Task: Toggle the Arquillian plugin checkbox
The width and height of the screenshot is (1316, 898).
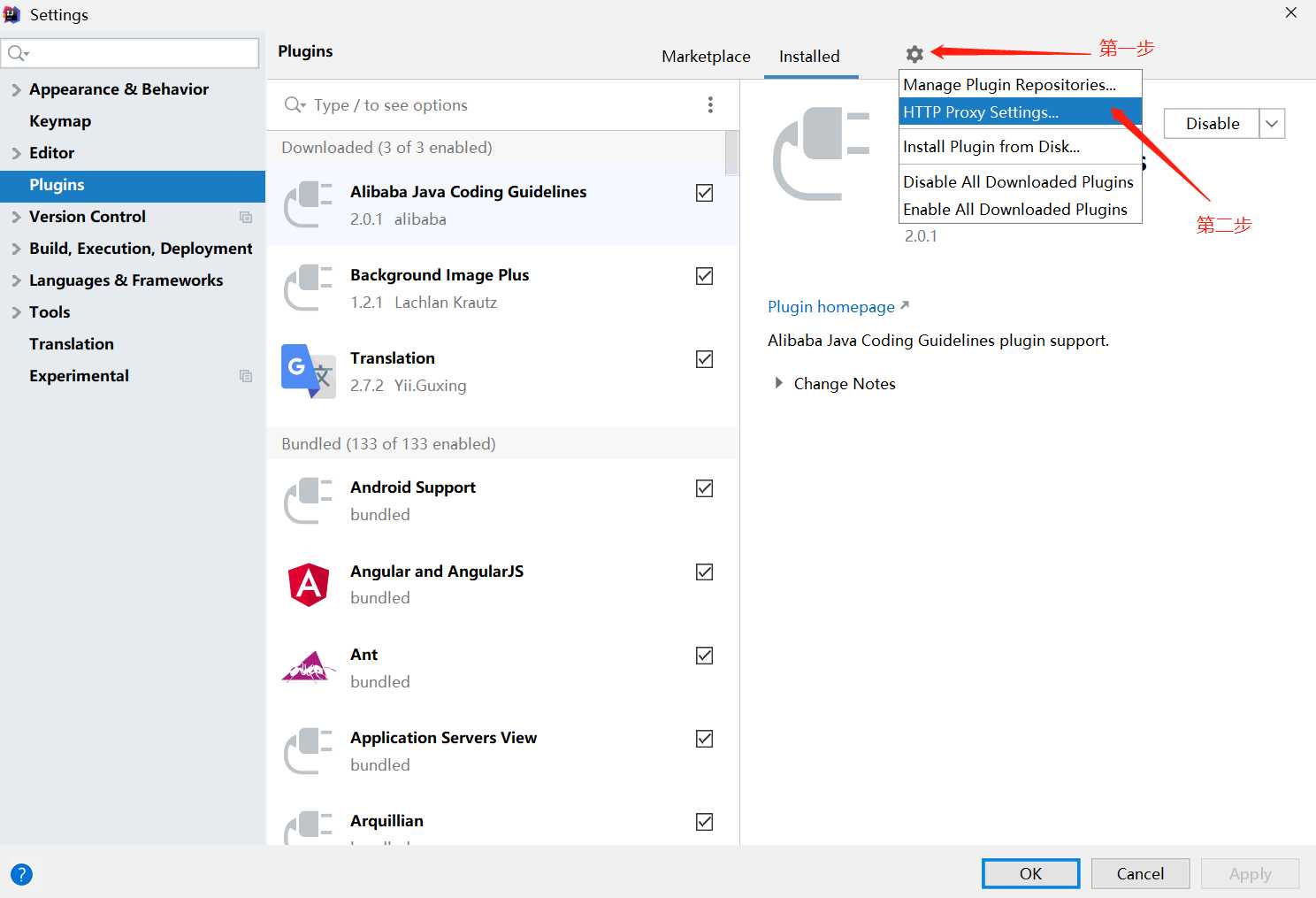Action: (705, 822)
